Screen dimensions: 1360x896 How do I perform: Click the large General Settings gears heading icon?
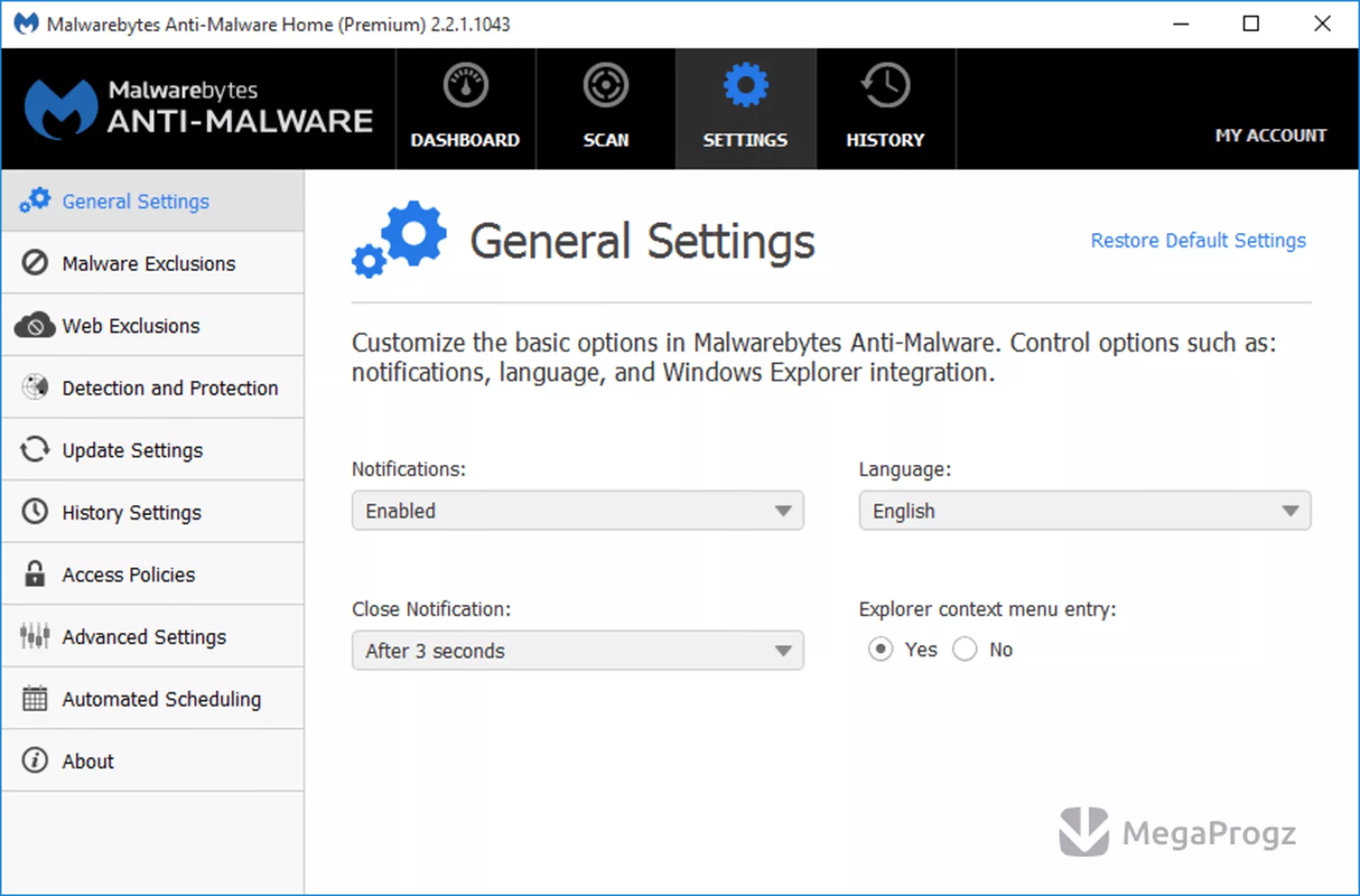coord(399,239)
